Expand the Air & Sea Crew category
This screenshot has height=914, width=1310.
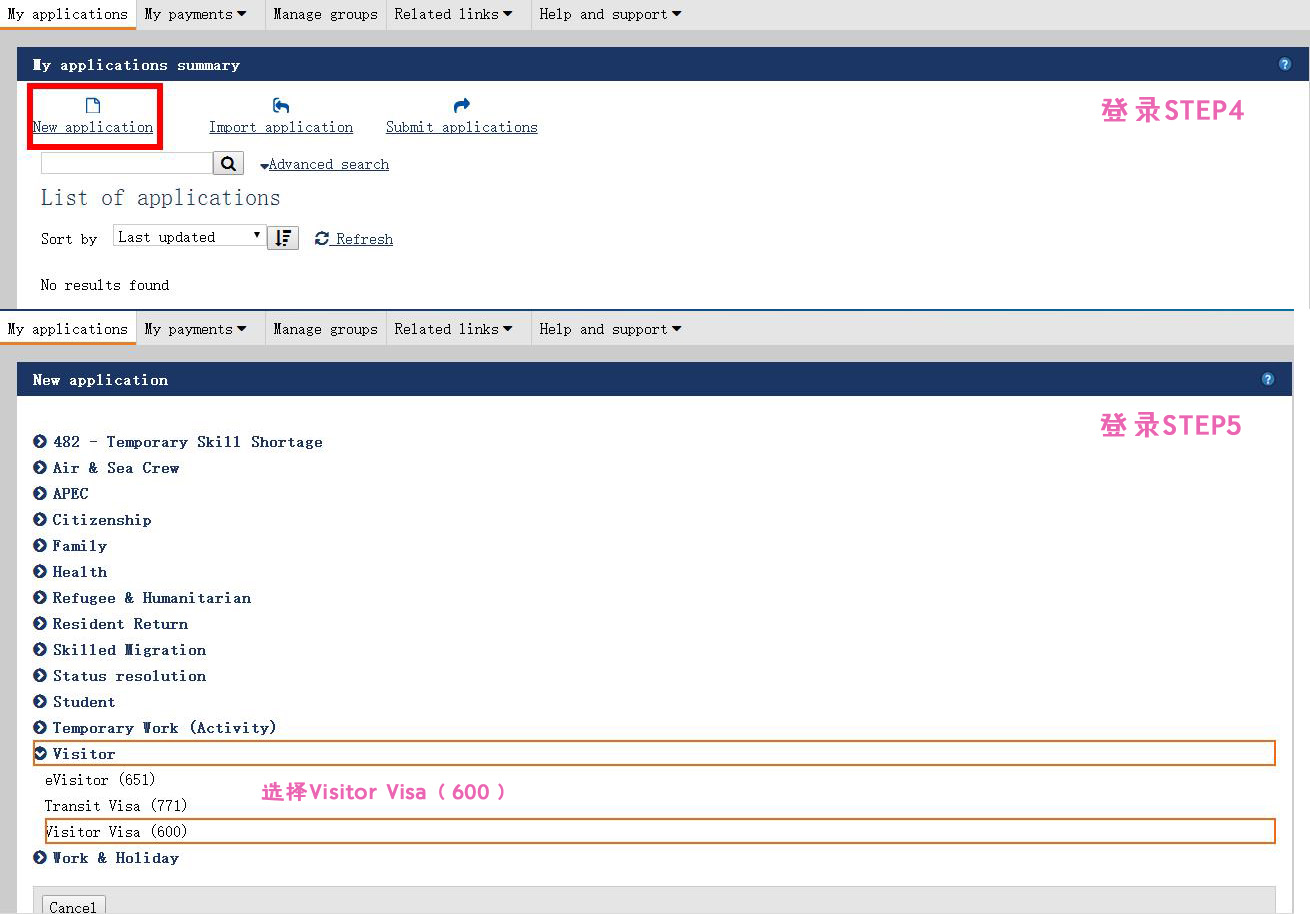106,468
